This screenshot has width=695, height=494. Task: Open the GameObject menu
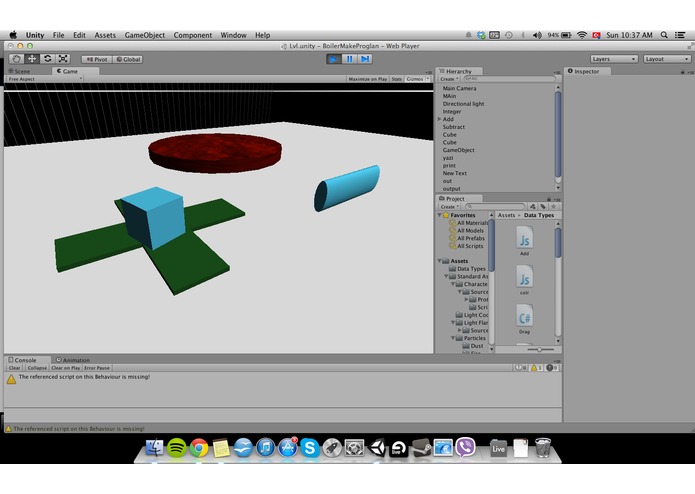click(144, 35)
